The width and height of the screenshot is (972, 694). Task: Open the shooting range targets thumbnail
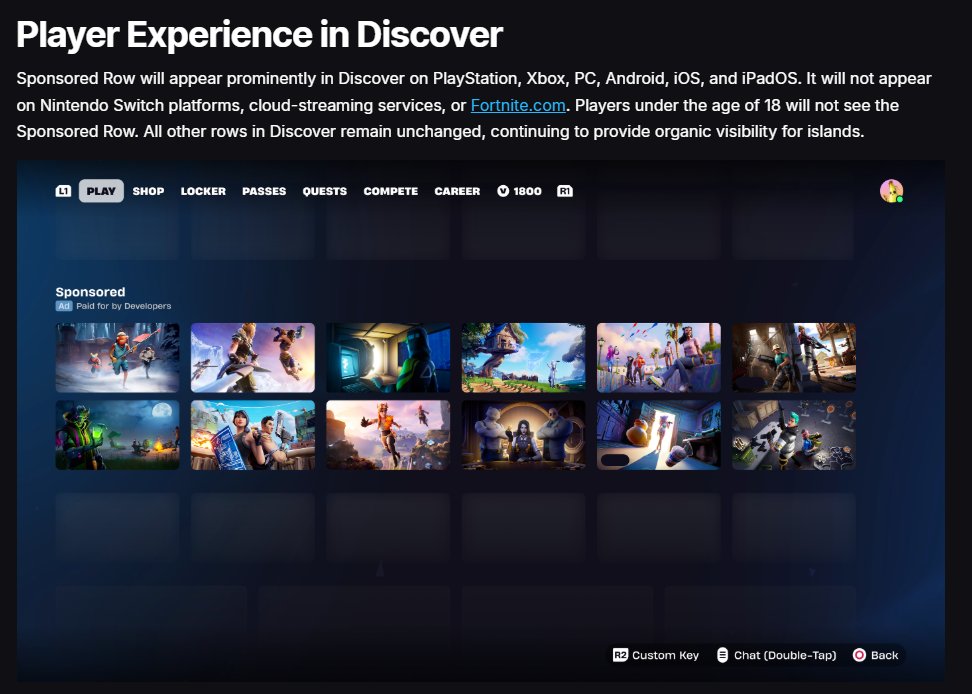794,434
